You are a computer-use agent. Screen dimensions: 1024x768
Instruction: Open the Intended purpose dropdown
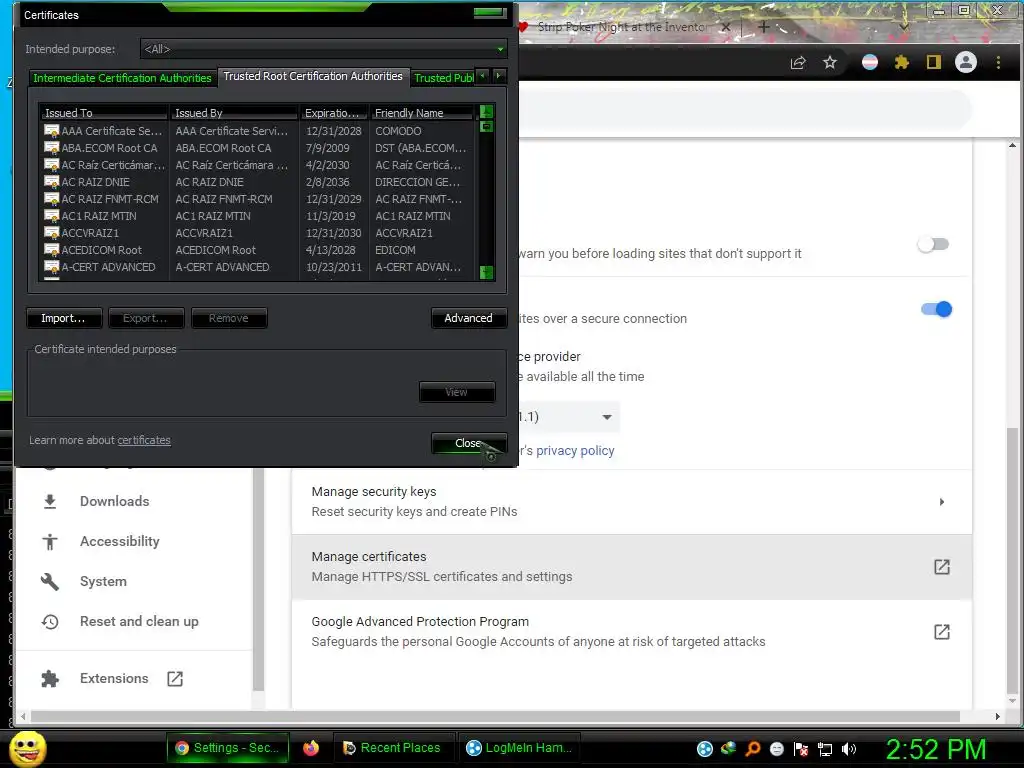pos(324,49)
